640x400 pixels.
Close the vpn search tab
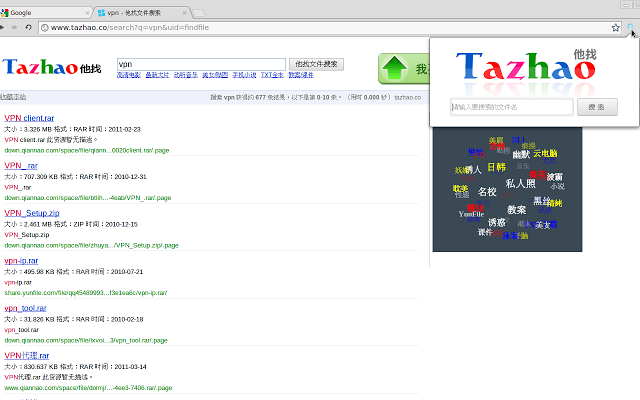184,13
